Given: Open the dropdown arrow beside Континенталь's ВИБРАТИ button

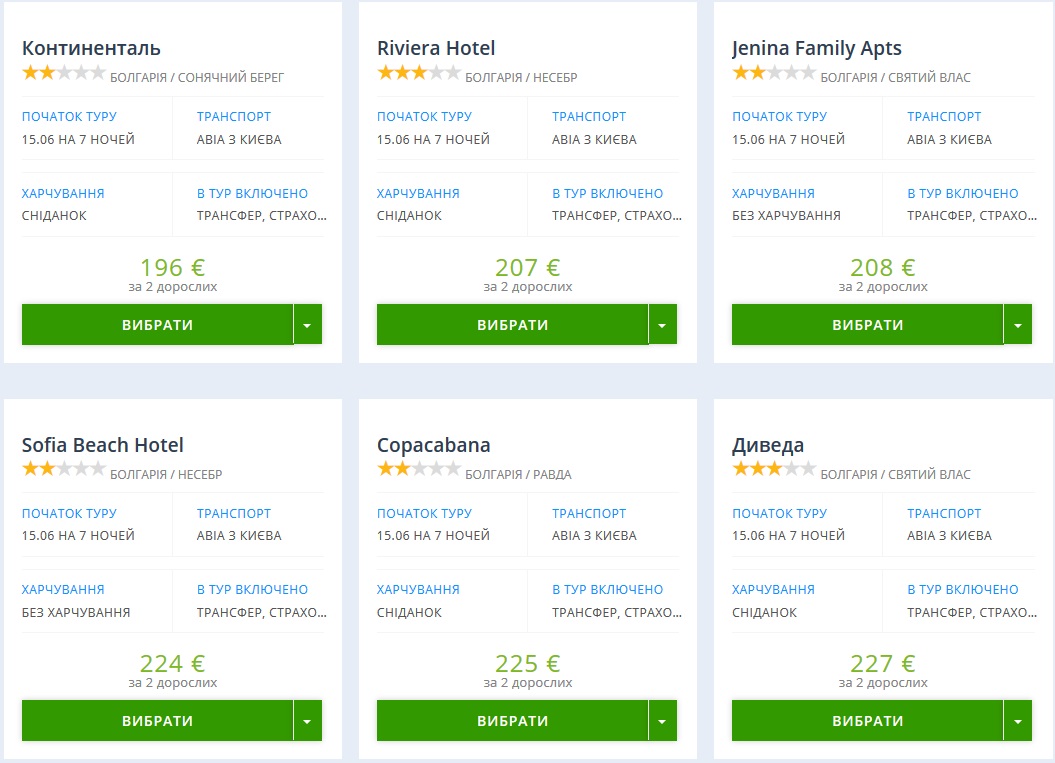Looking at the screenshot, I should [x=308, y=325].
